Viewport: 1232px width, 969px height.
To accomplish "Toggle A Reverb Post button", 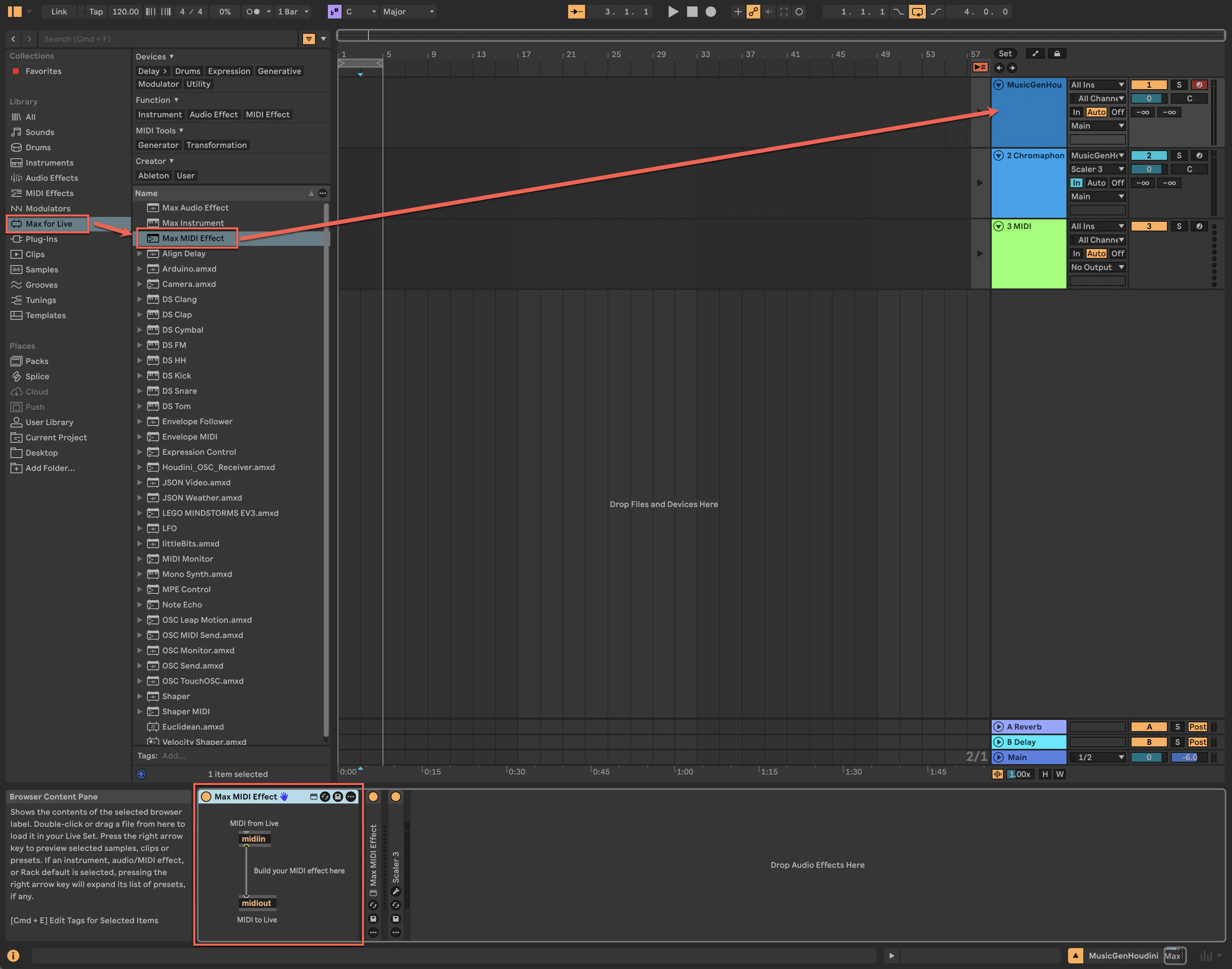I will click(1198, 727).
